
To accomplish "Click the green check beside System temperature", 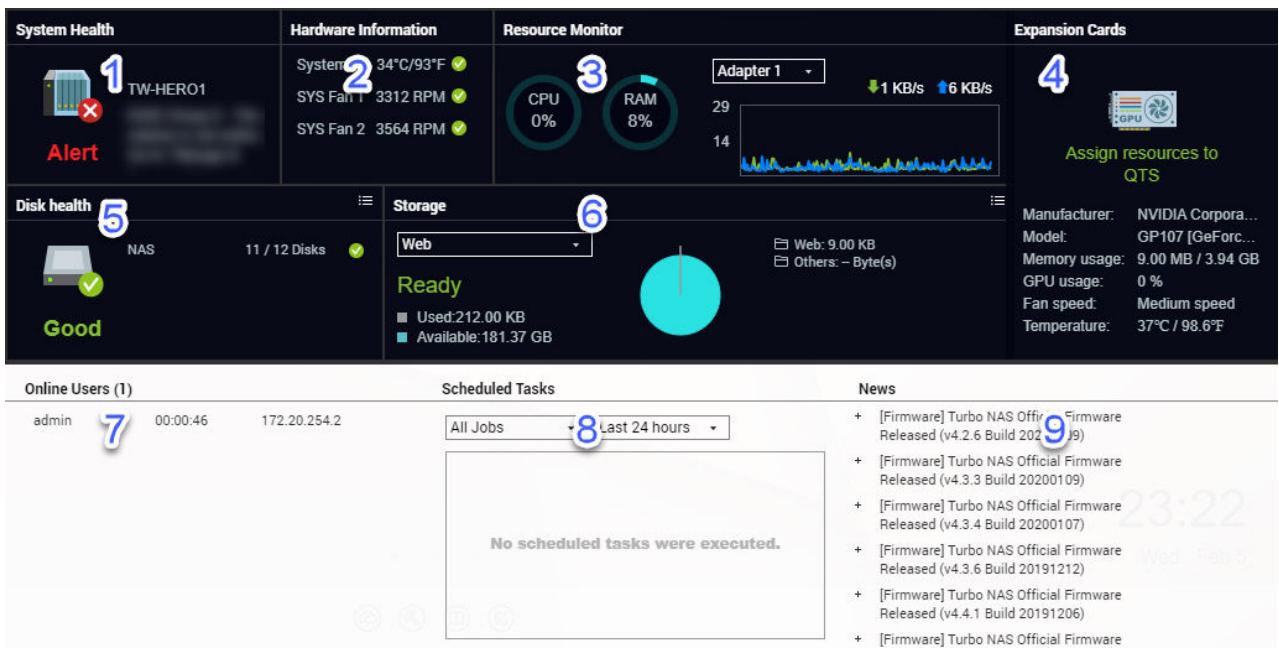I will click(x=460, y=65).
